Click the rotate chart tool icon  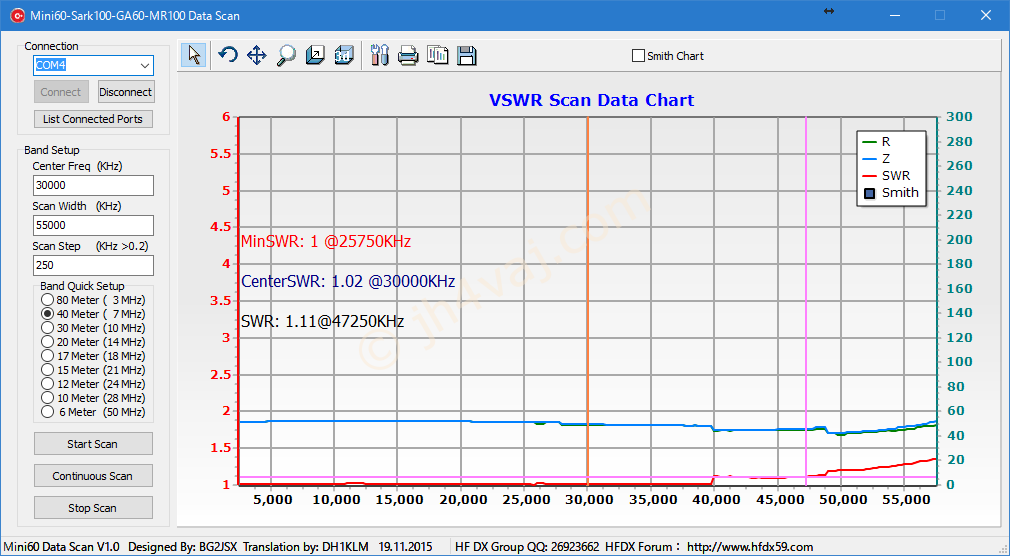coord(227,55)
